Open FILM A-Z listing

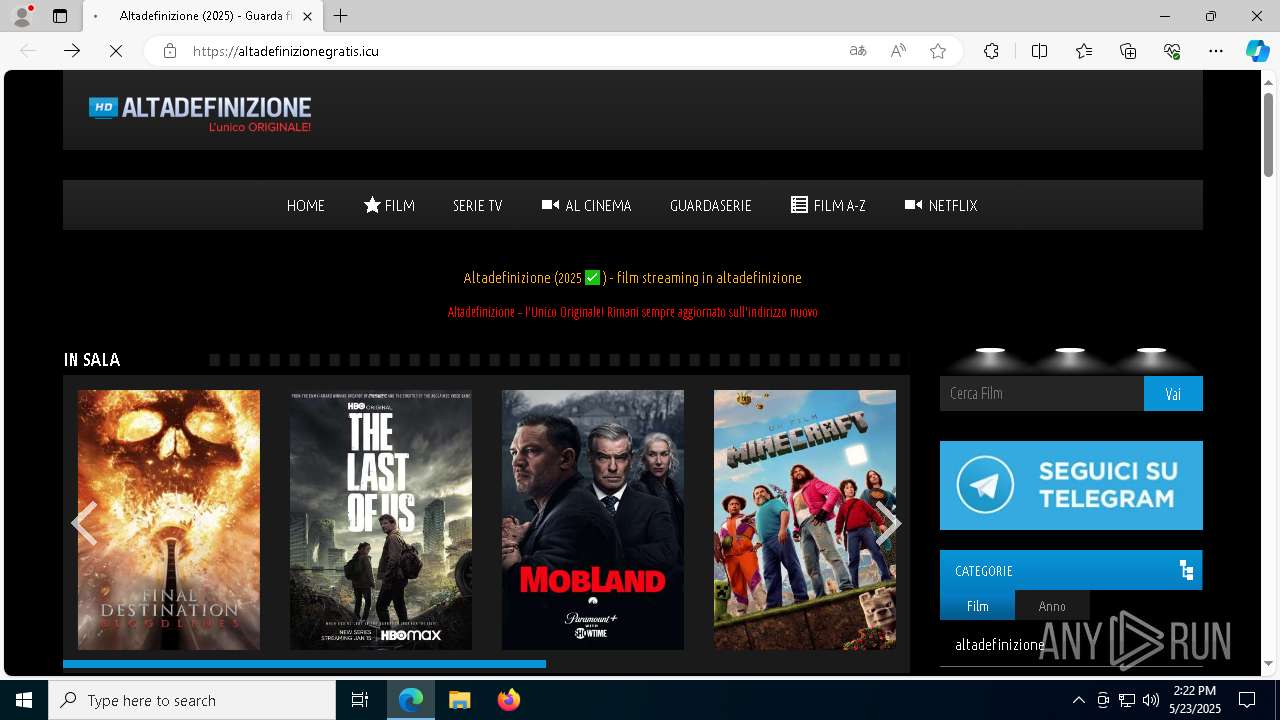pyautogui.click(x=828, y=205)
